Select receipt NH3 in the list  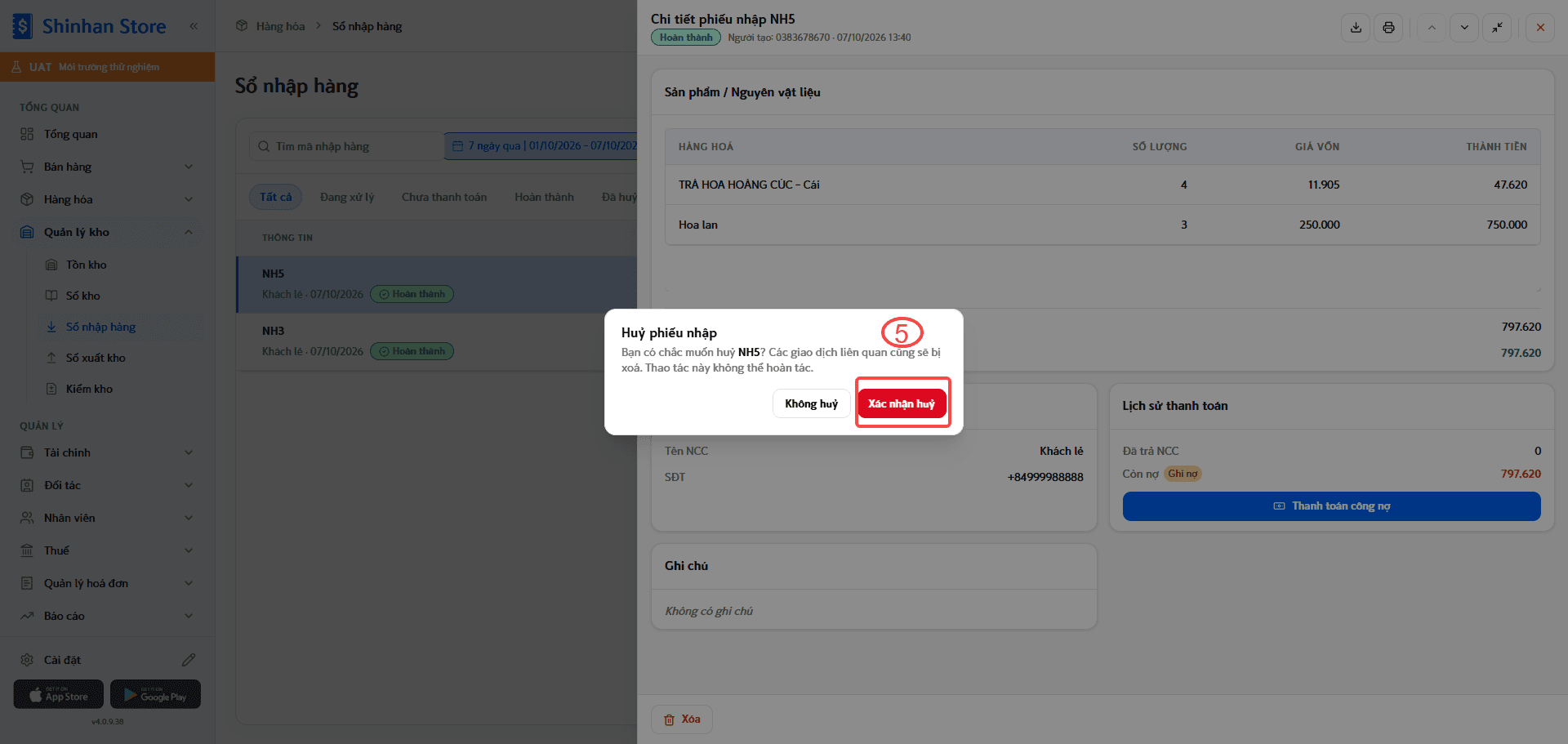tap(437, 341)
